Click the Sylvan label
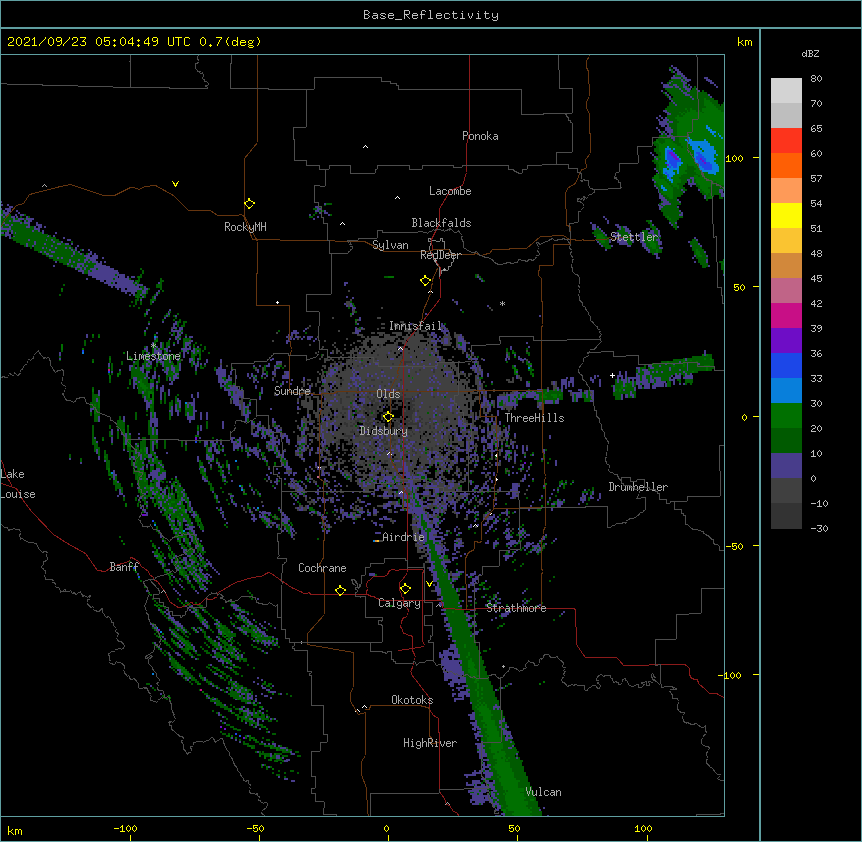Image resolution: width=862 pixels, height=842 pixels. tap(390, 245)
